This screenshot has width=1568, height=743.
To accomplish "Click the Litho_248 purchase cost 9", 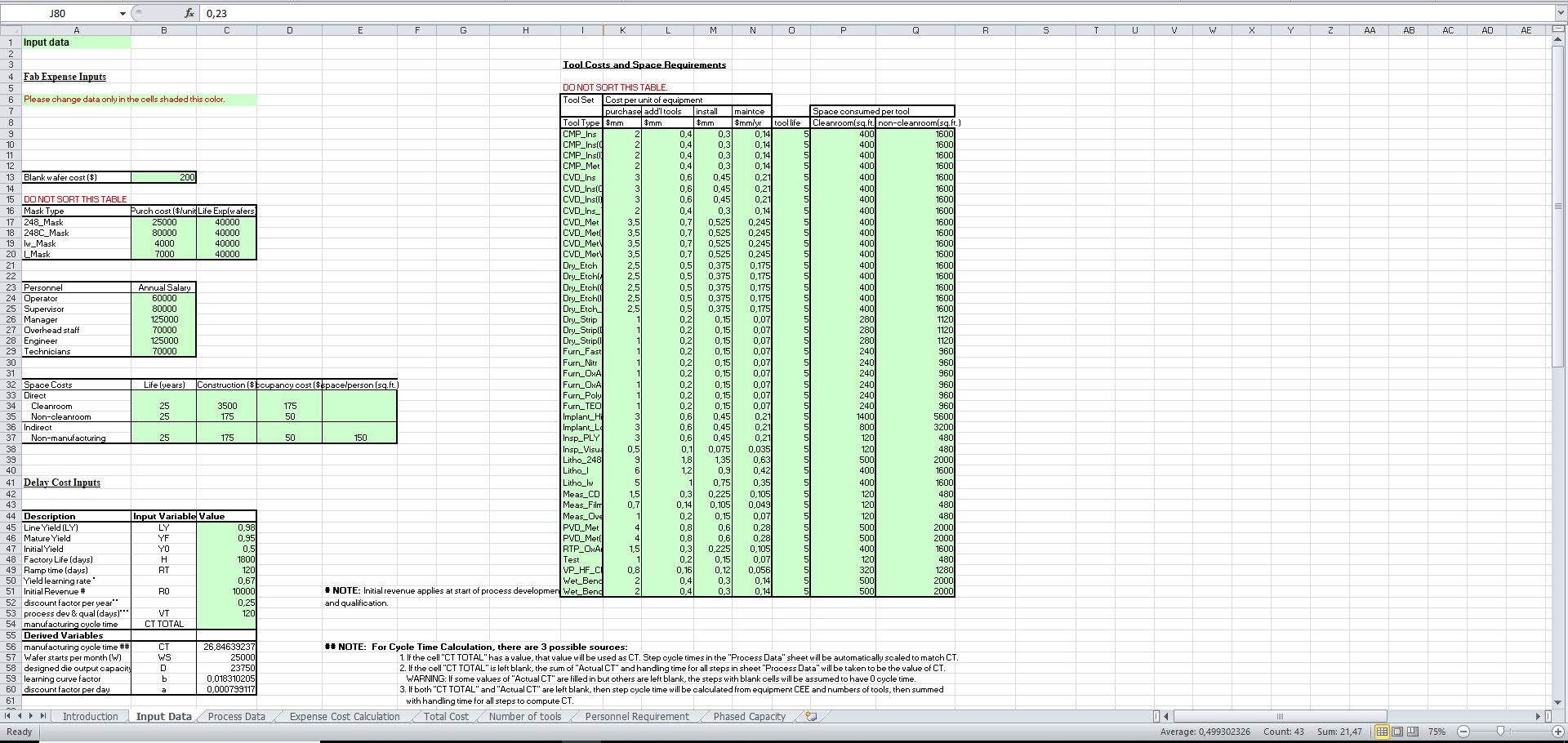I will pyautogui.click(x=623, y=460).
